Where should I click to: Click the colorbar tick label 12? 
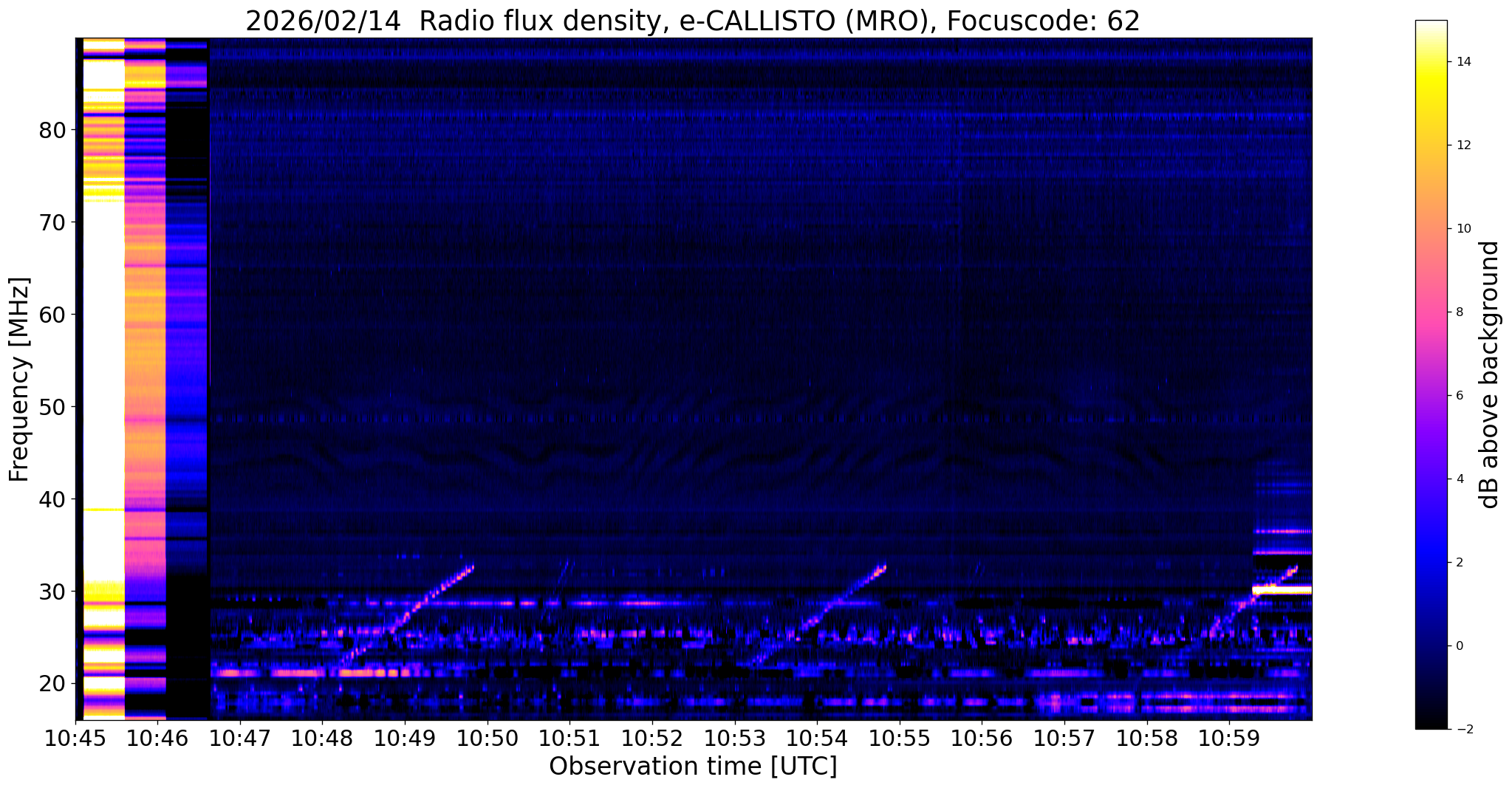(x=1463, y=145)
